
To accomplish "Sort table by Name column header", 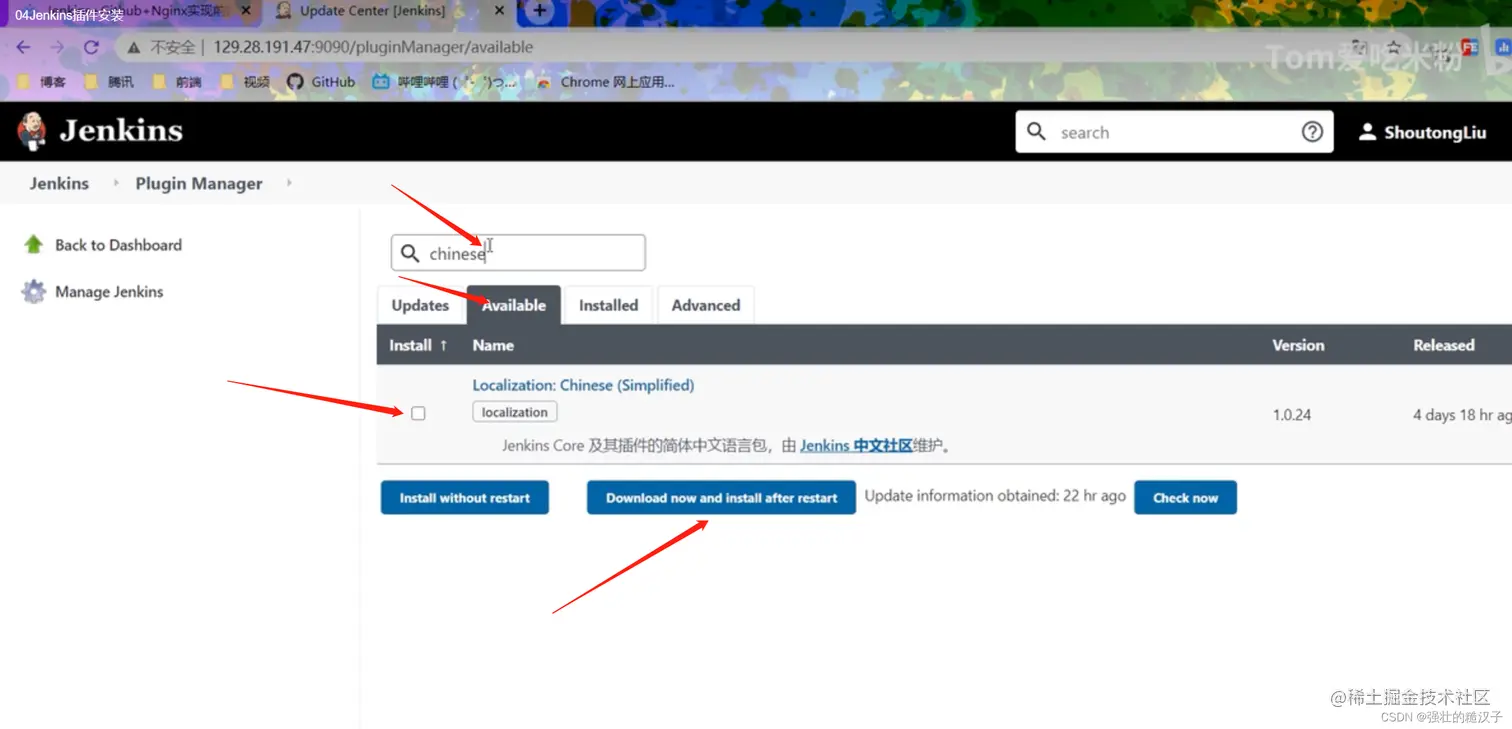I will (x=493, y=345).
